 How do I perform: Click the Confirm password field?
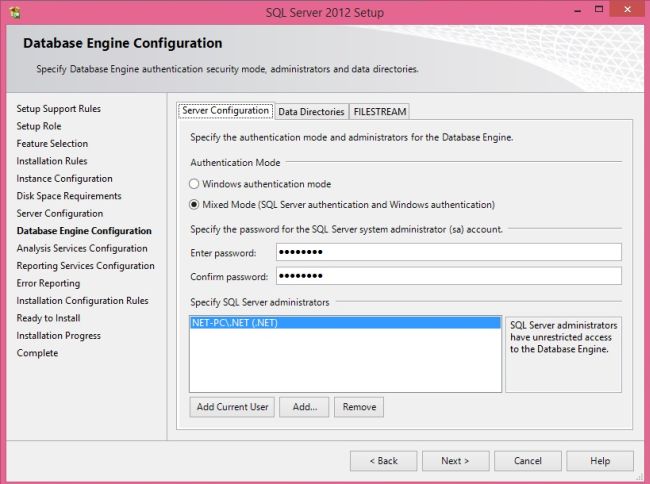tap(449, 276)
